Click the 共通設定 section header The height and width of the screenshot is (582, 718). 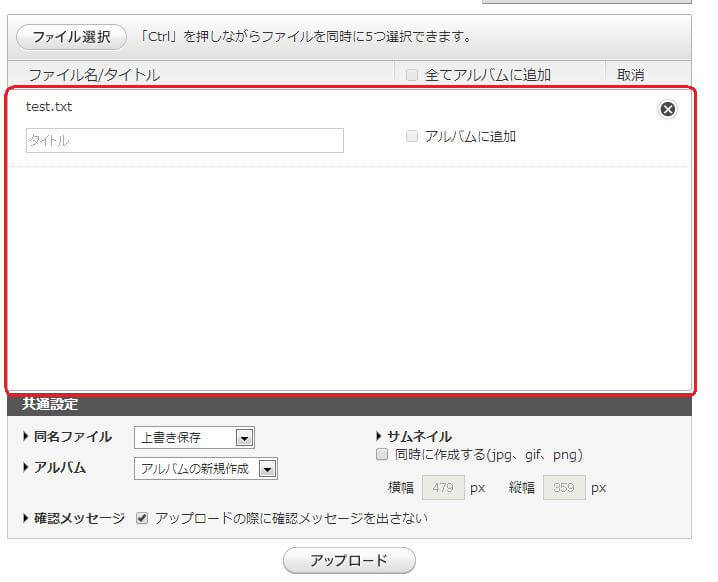(50, 405)
